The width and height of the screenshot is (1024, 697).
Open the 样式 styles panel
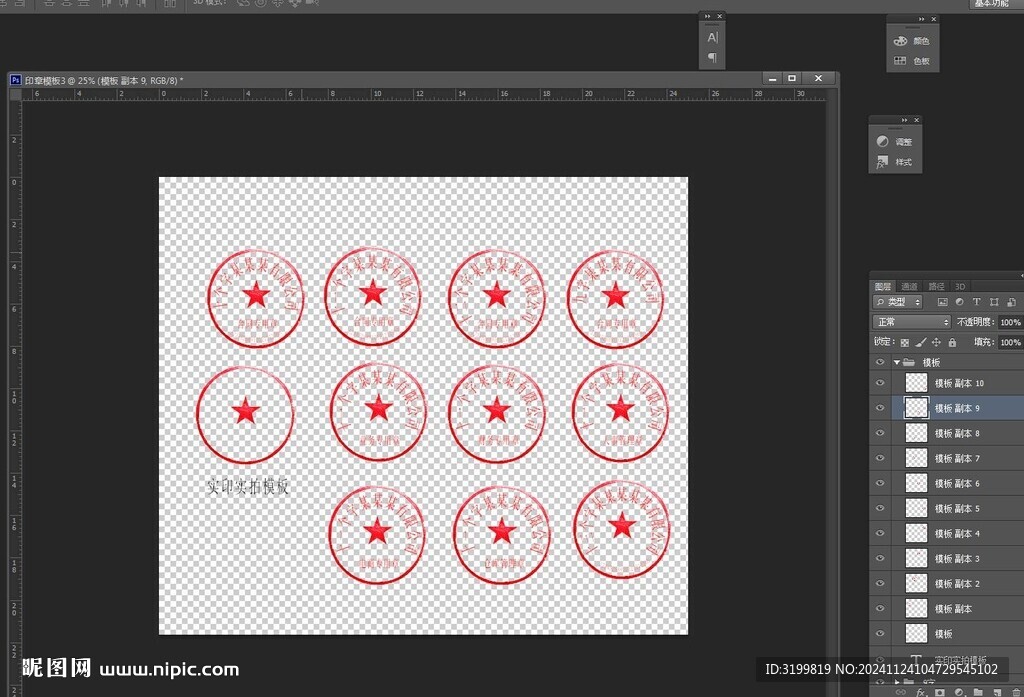coord(895,161)
